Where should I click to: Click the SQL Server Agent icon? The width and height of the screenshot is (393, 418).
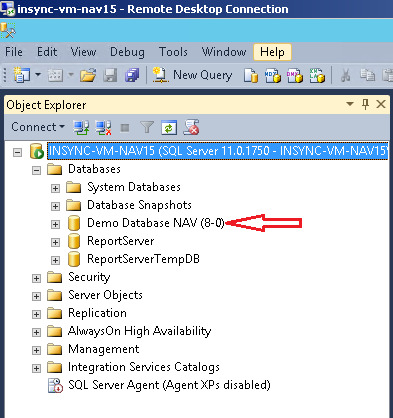[x=55, y=386]
